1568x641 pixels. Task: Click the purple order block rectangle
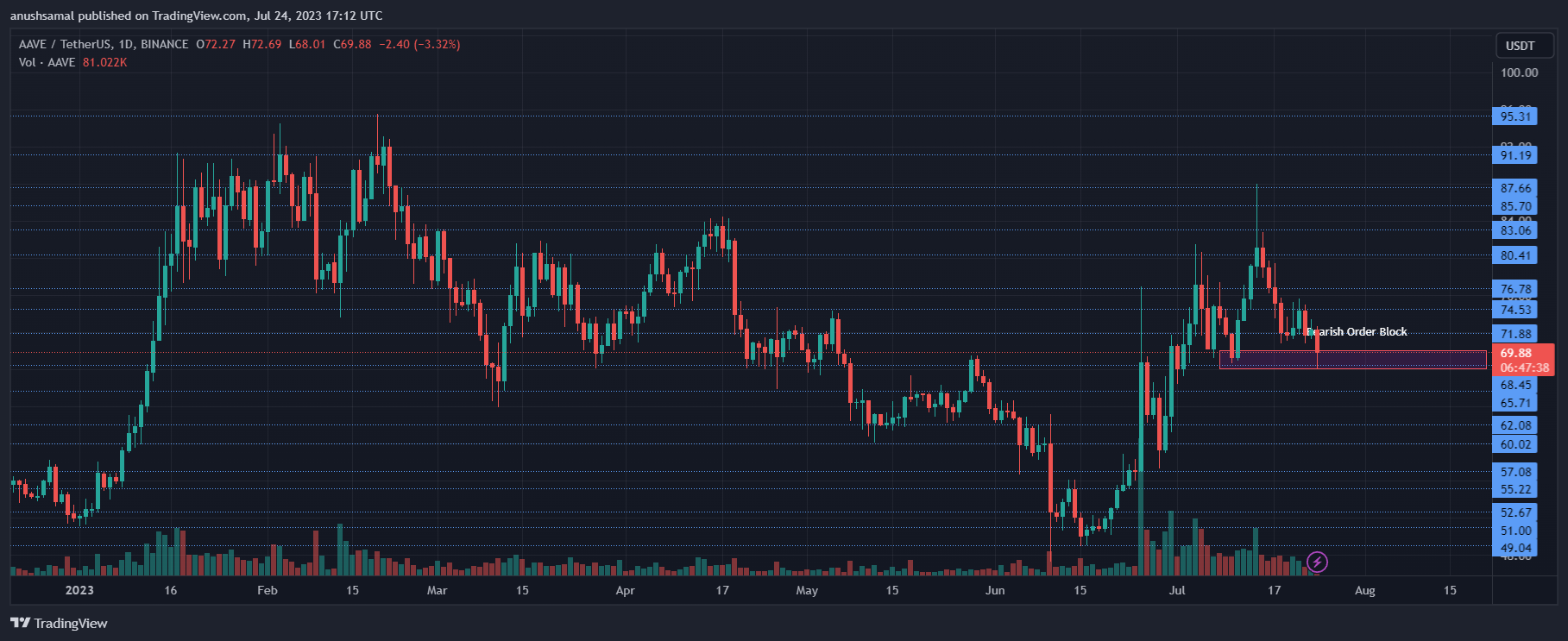pos(1398,360)
